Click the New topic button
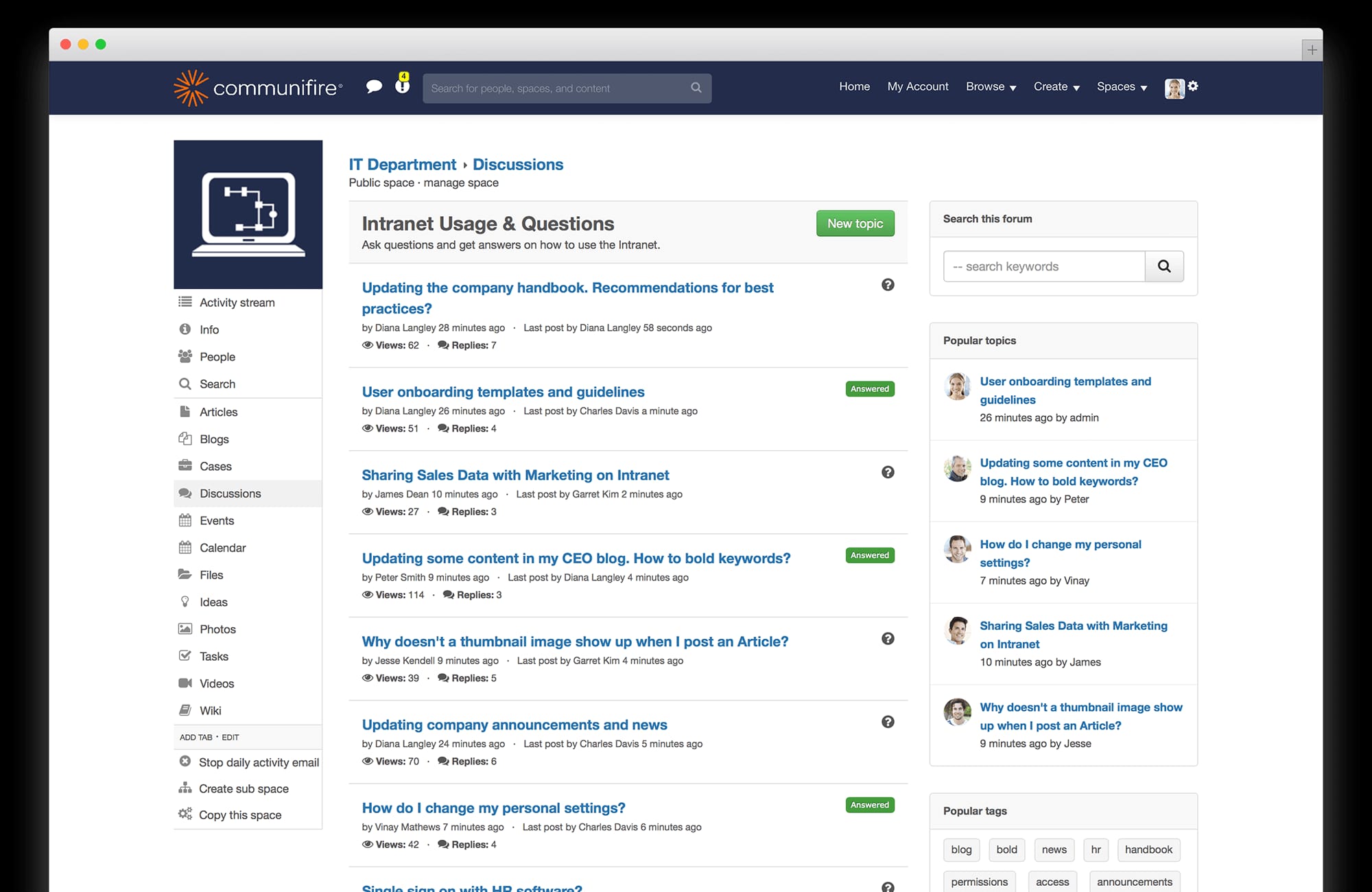This screenshot has height=892, width=1372. pos(855,223)
